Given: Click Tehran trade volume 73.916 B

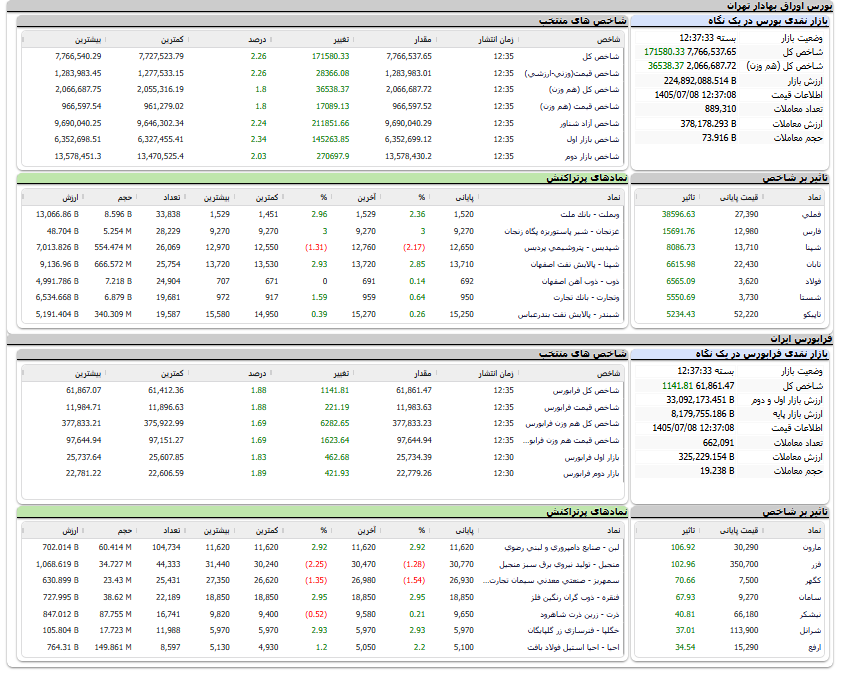Looking at the screenshot, I should coord(719,138).
